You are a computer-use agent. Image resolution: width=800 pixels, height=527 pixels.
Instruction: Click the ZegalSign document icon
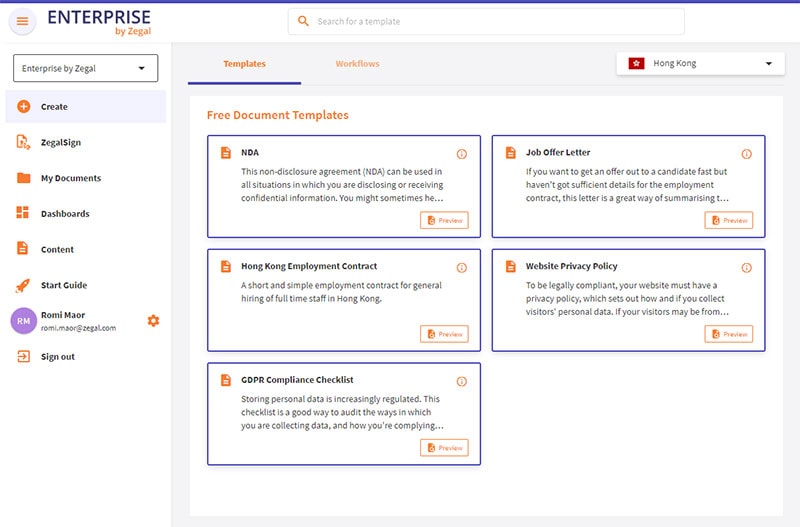point(23,142)
